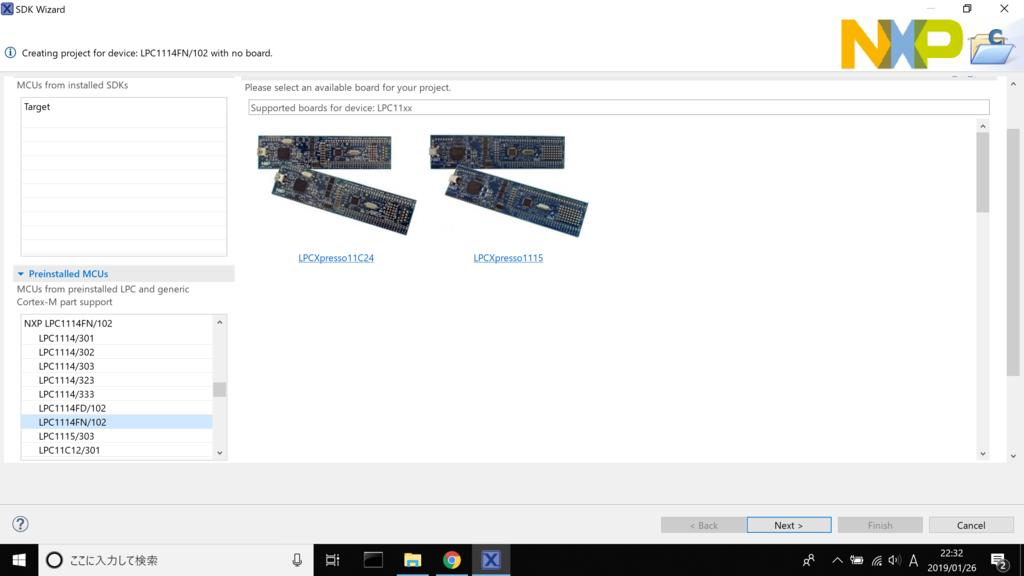
Task: Click the Cancel button
Action: (x=971, y=525)
